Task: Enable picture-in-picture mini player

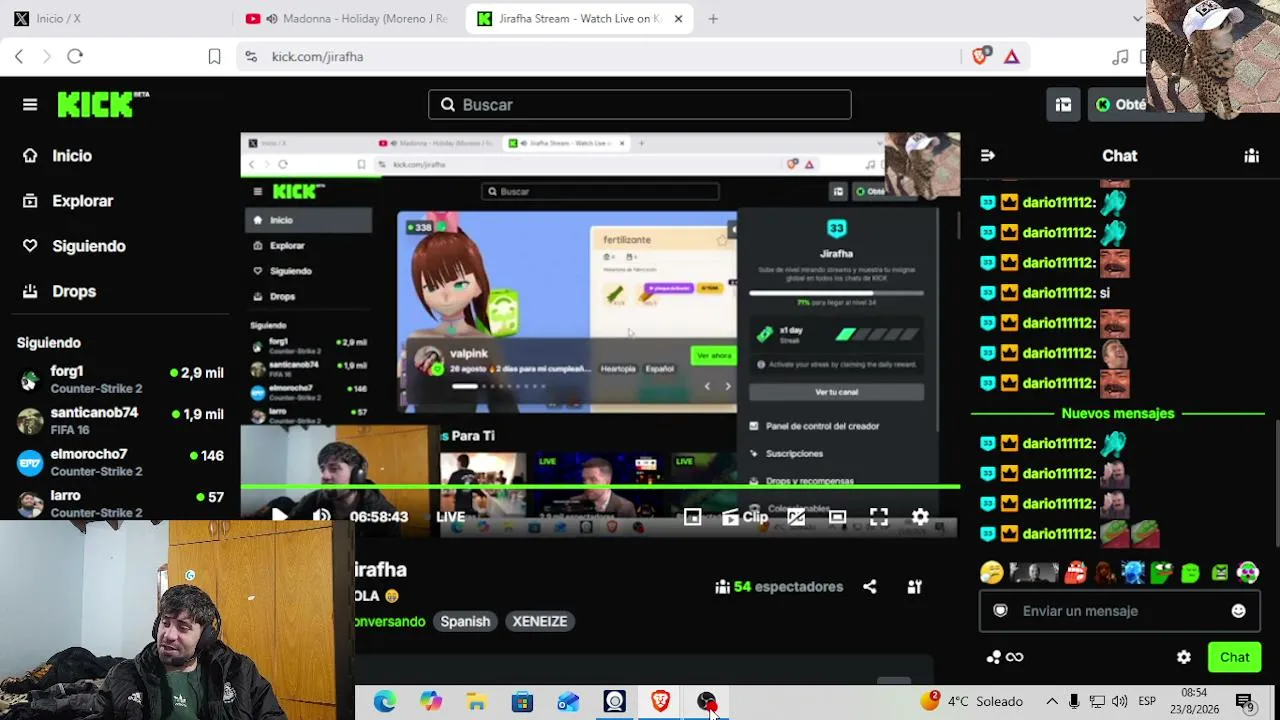Action: click(x=692, y=516)
